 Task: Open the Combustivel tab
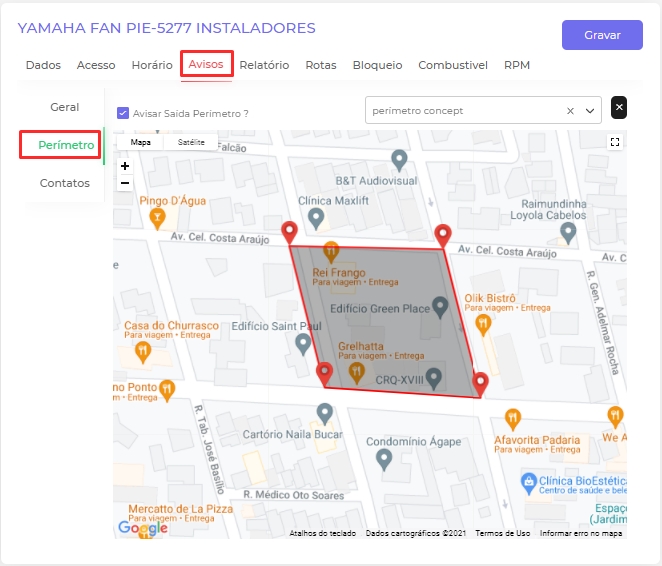[x=453, y=65]
